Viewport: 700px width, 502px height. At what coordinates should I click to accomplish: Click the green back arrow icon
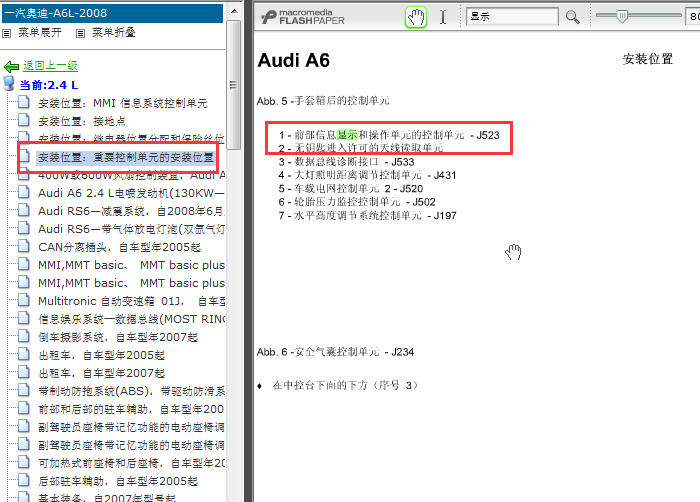tap(11, 67)
